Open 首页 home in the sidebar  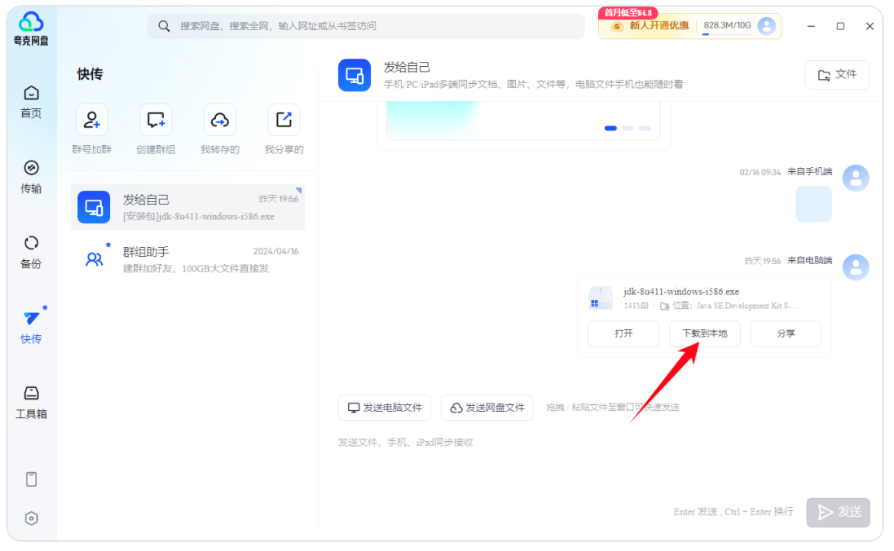click(x=31, y=101)
